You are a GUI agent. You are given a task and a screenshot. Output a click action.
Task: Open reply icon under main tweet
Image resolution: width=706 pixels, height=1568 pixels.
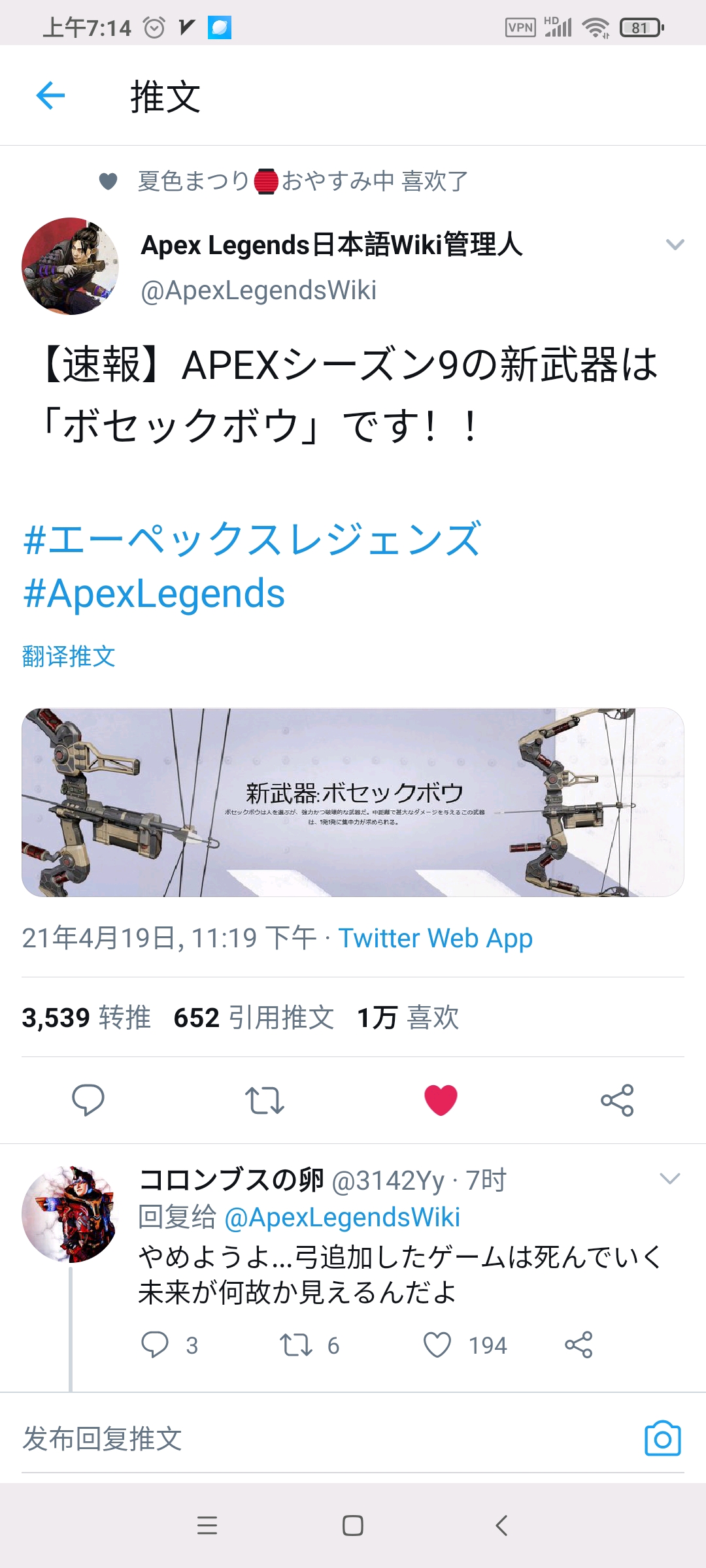pyautogui.click(x=88, y=1100)
